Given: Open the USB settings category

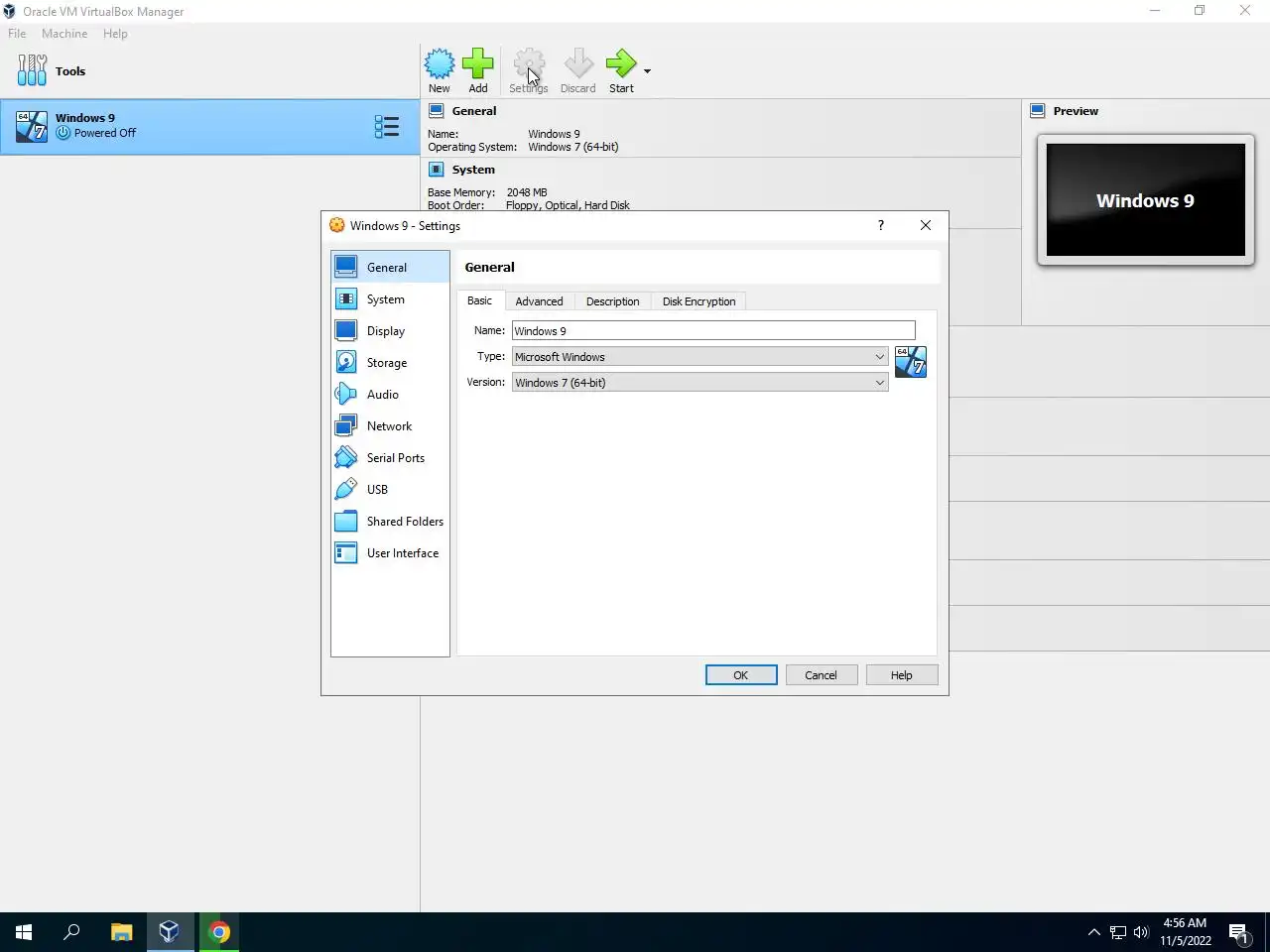Looking at the screenshot, I should 390,489.
